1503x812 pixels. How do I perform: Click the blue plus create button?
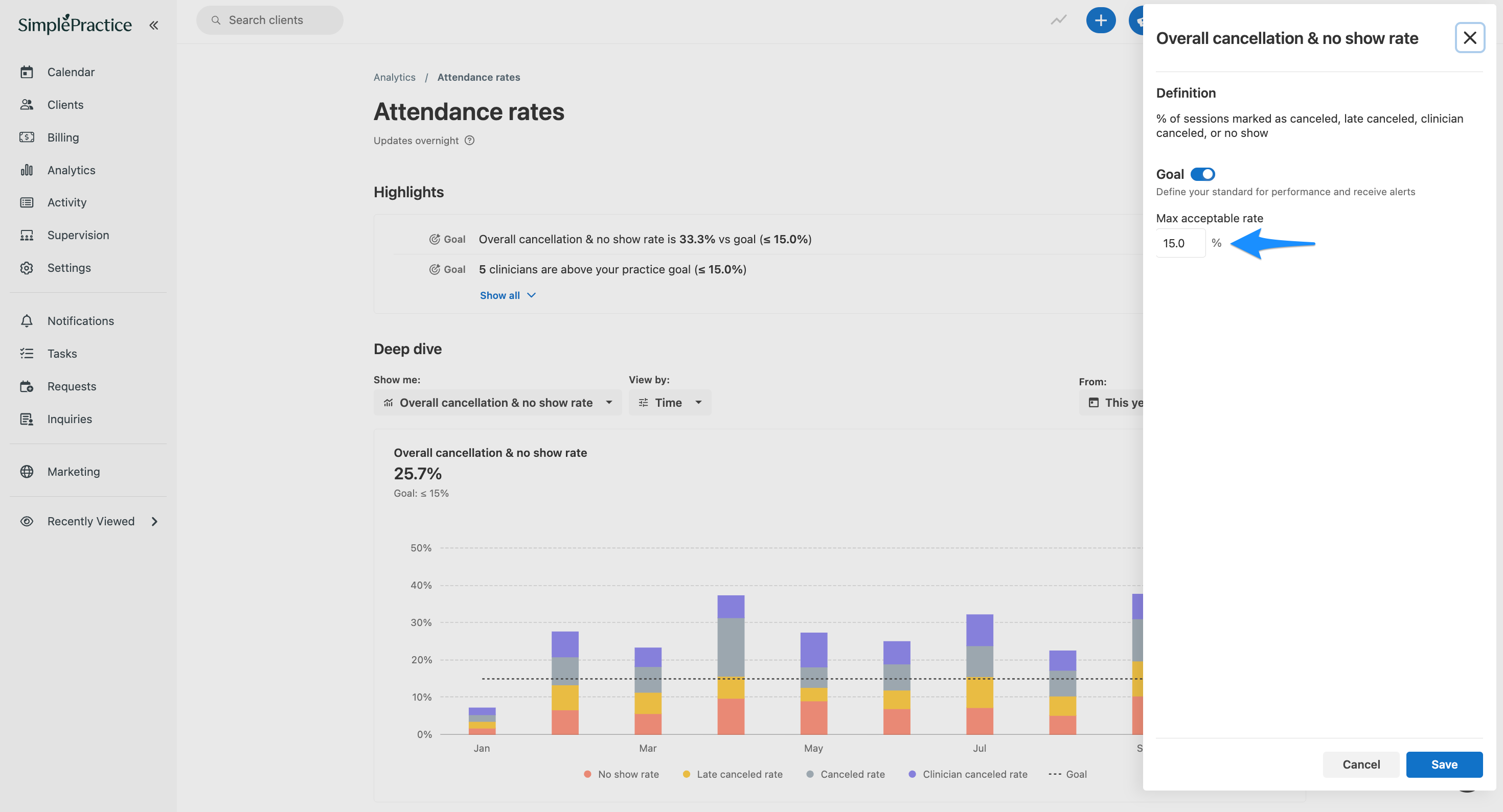click(x=1100, y=20)
